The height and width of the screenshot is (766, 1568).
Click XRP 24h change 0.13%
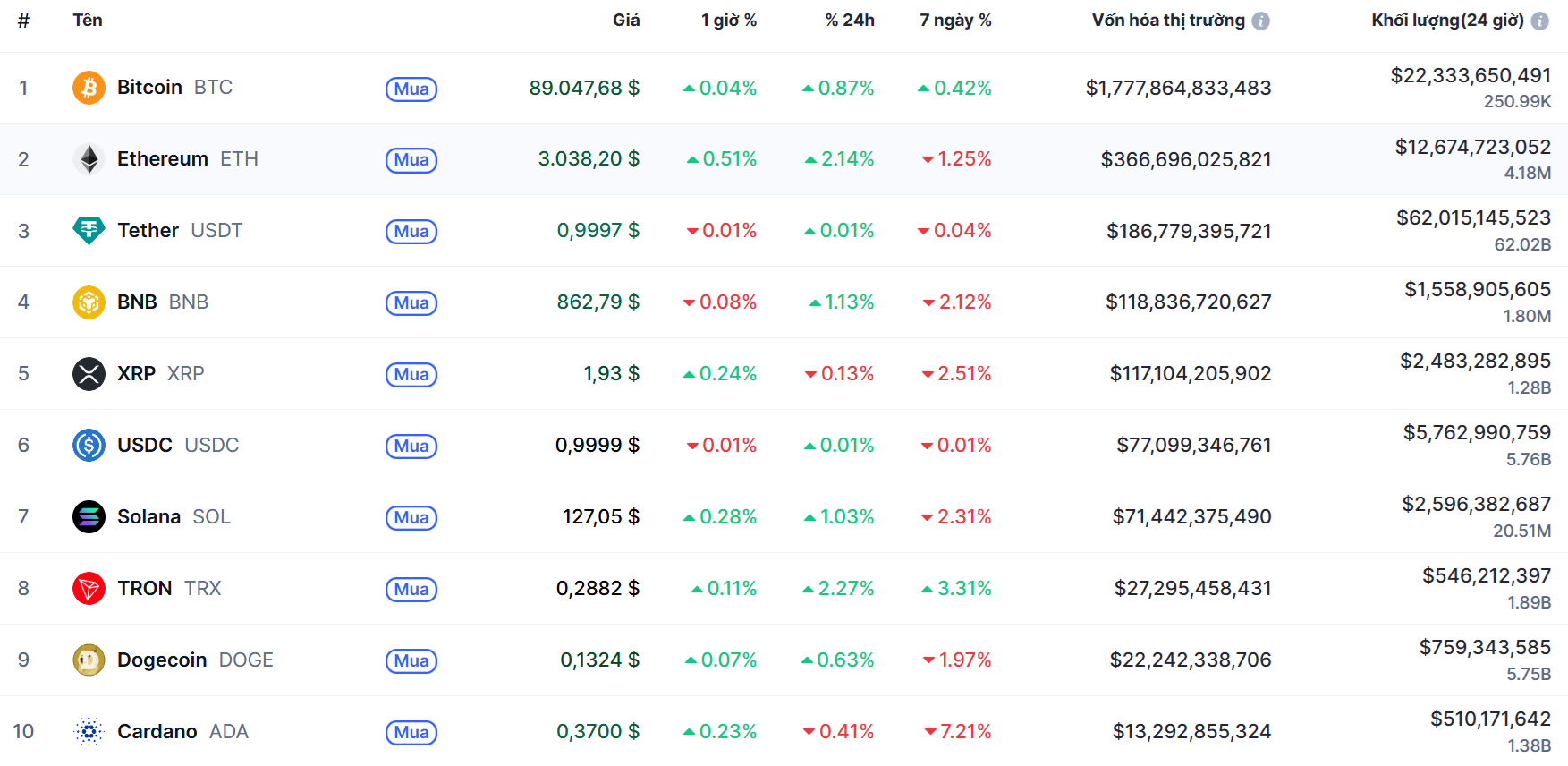[839, 374]
